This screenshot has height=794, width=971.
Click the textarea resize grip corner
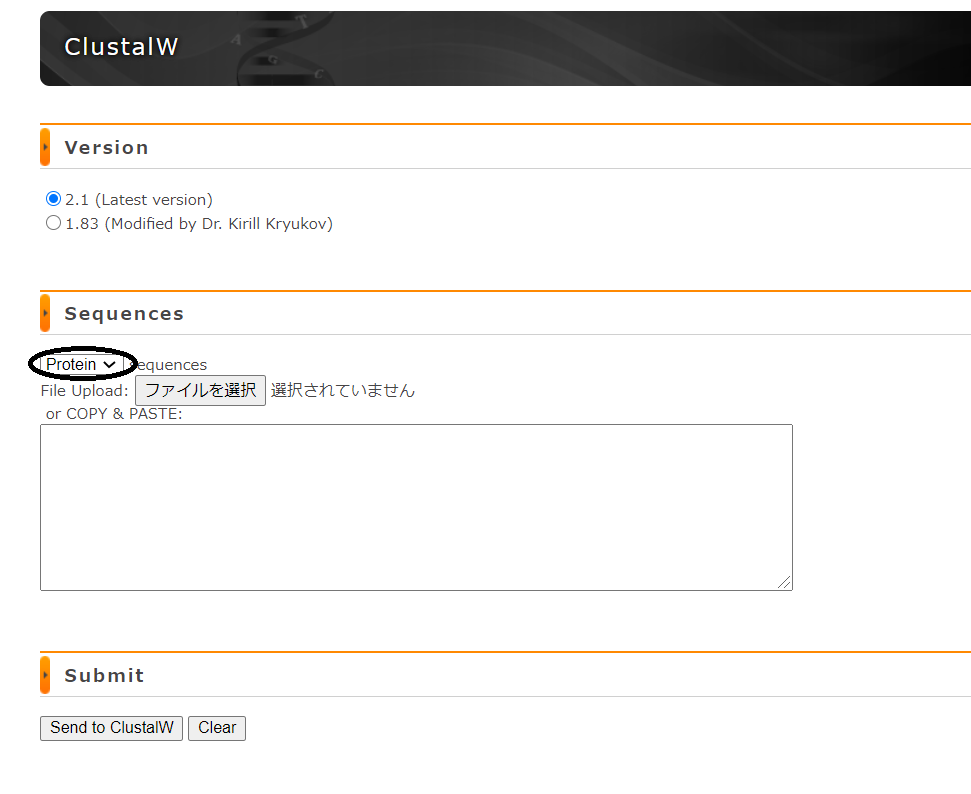tap(784, 582)
